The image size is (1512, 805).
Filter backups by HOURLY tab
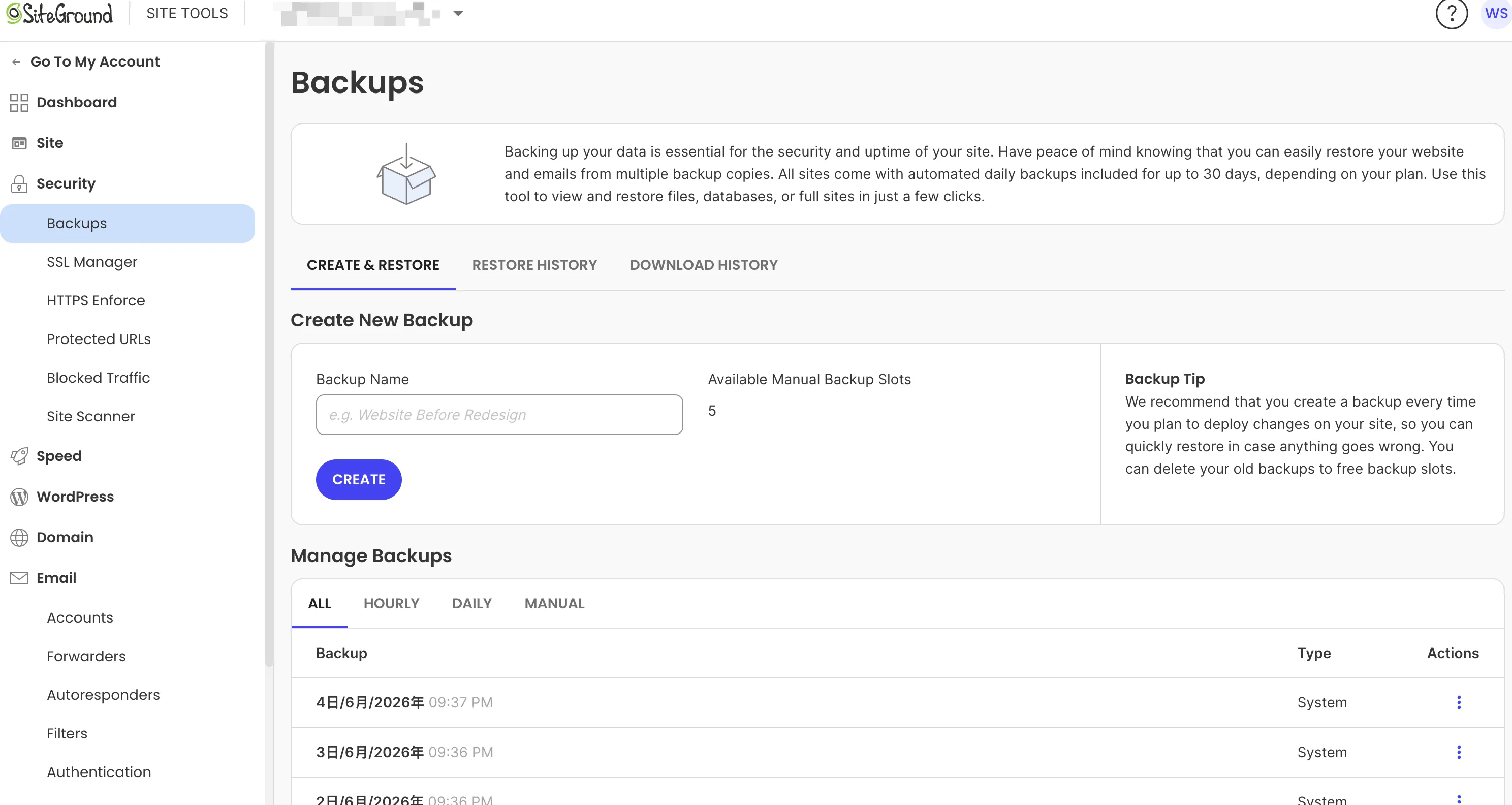(391, 604)
